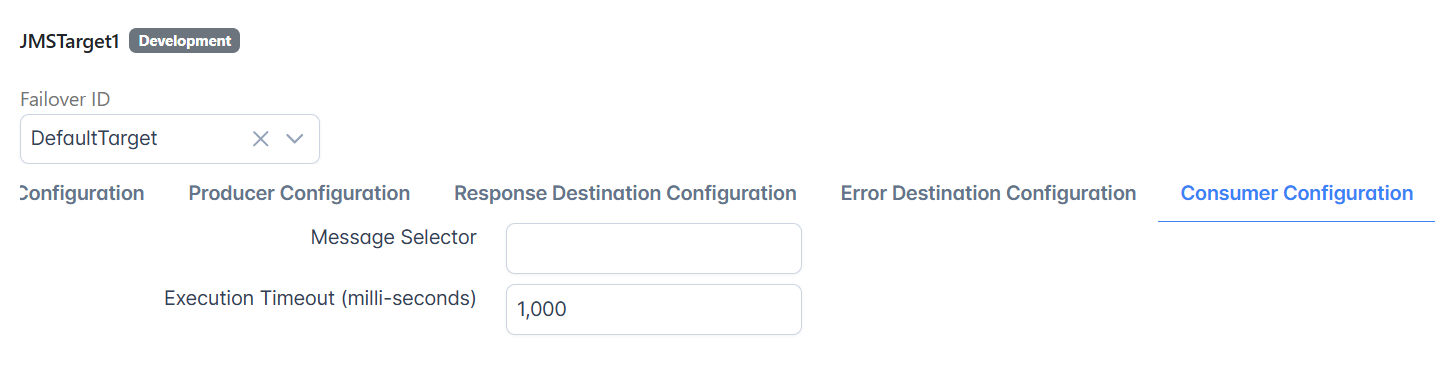This screenshot has height=376, width=1456.
Task: Click the Message Selector label
Action: [394, 237]
